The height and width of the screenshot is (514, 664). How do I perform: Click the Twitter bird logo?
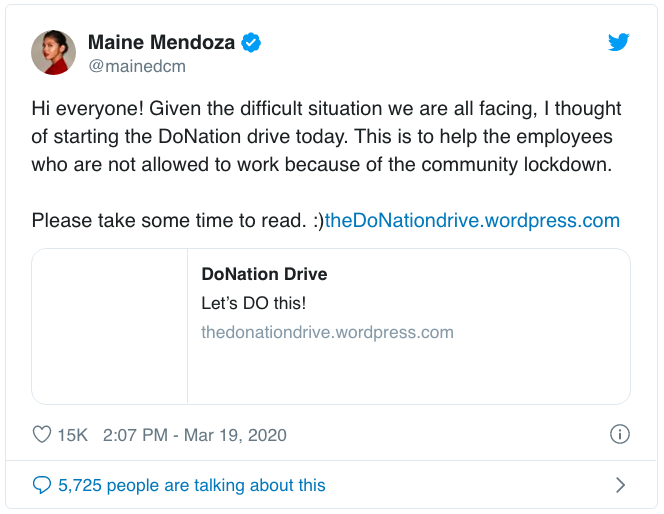point(619,43)
